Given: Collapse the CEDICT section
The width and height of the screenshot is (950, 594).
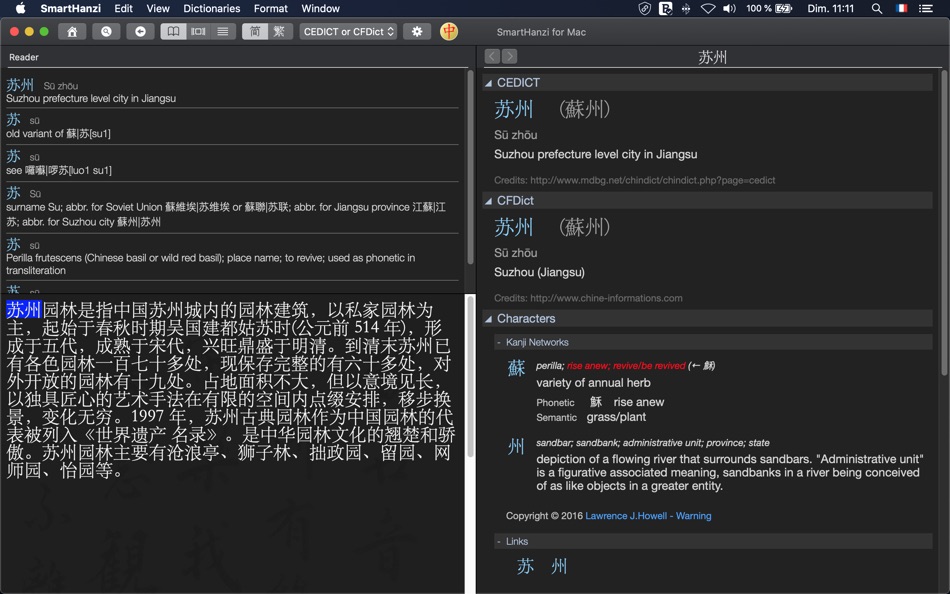Looking at the screenshot, I should 488,83.
